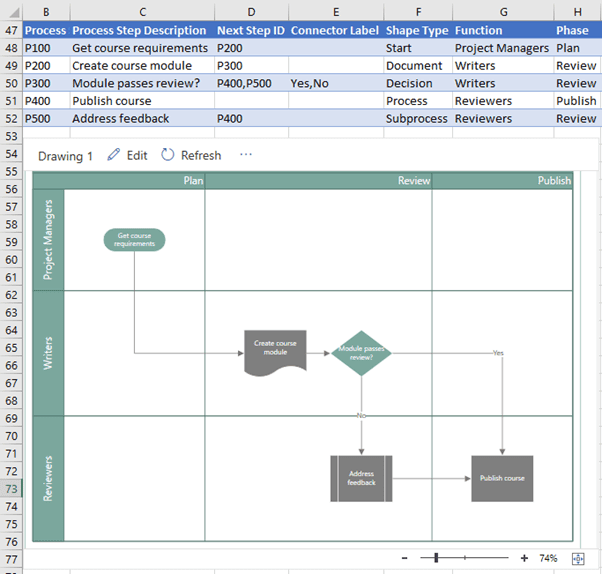Click the Reviewers swimlane label
Viewport: 602px width, 574px height.
pos(48,478)
